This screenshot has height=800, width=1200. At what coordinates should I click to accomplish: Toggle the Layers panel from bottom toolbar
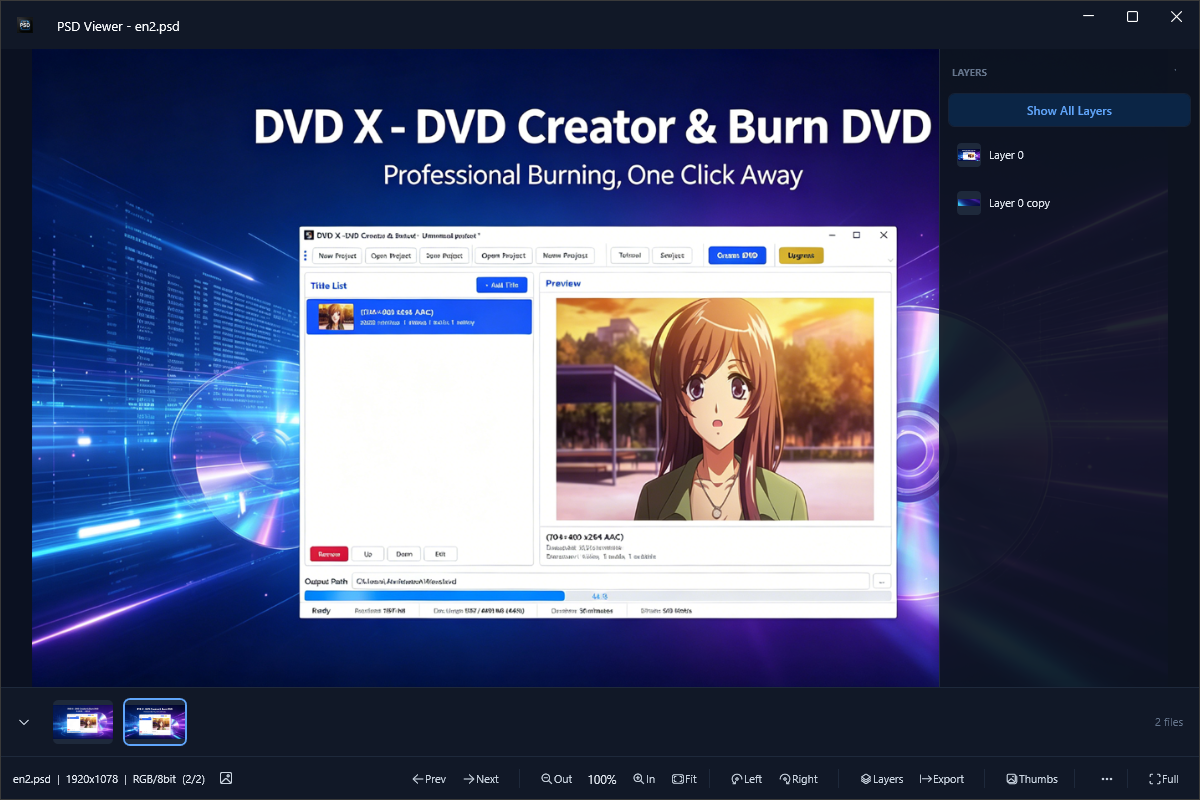click(882, 779)
